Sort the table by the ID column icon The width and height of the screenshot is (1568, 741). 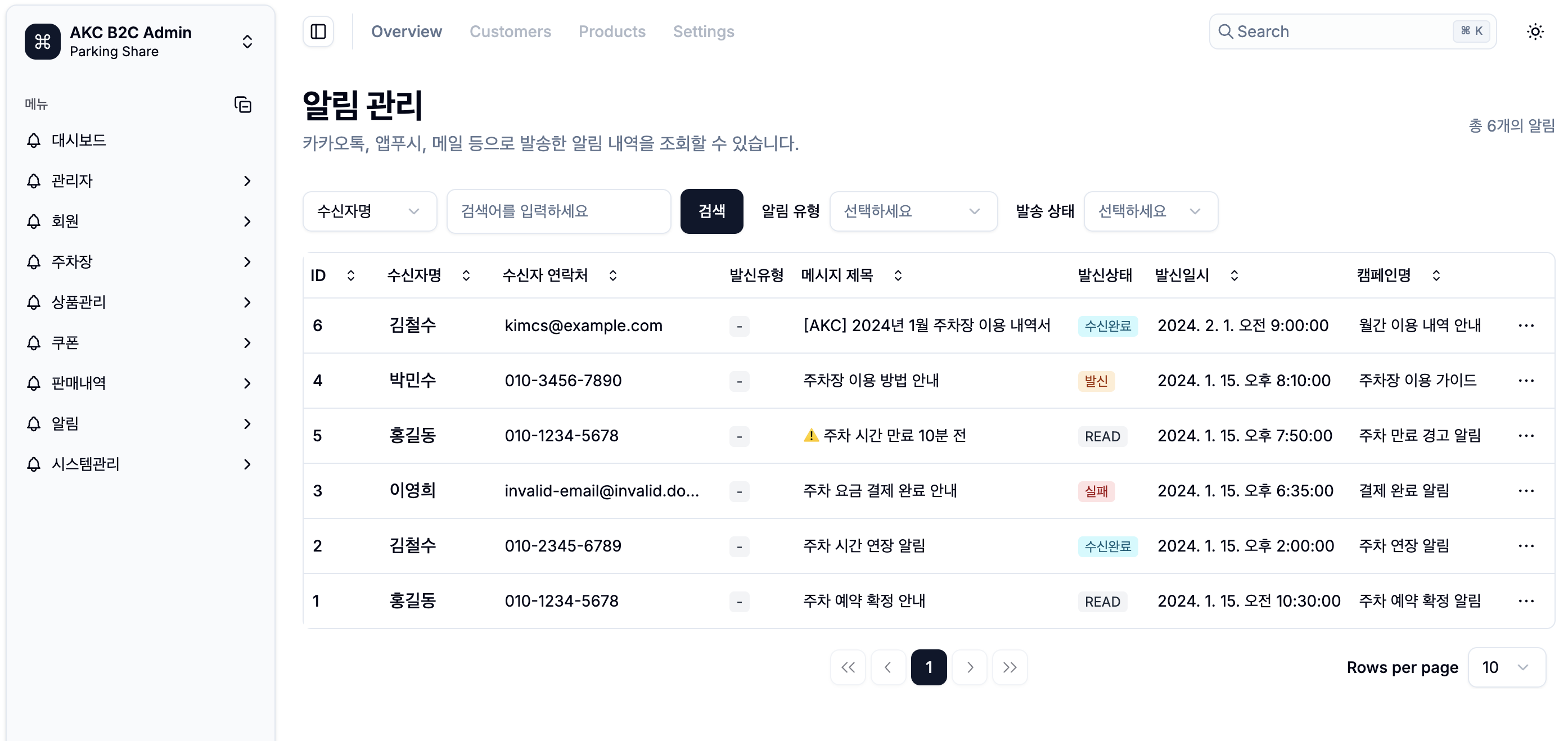click(x=350, y=275)
